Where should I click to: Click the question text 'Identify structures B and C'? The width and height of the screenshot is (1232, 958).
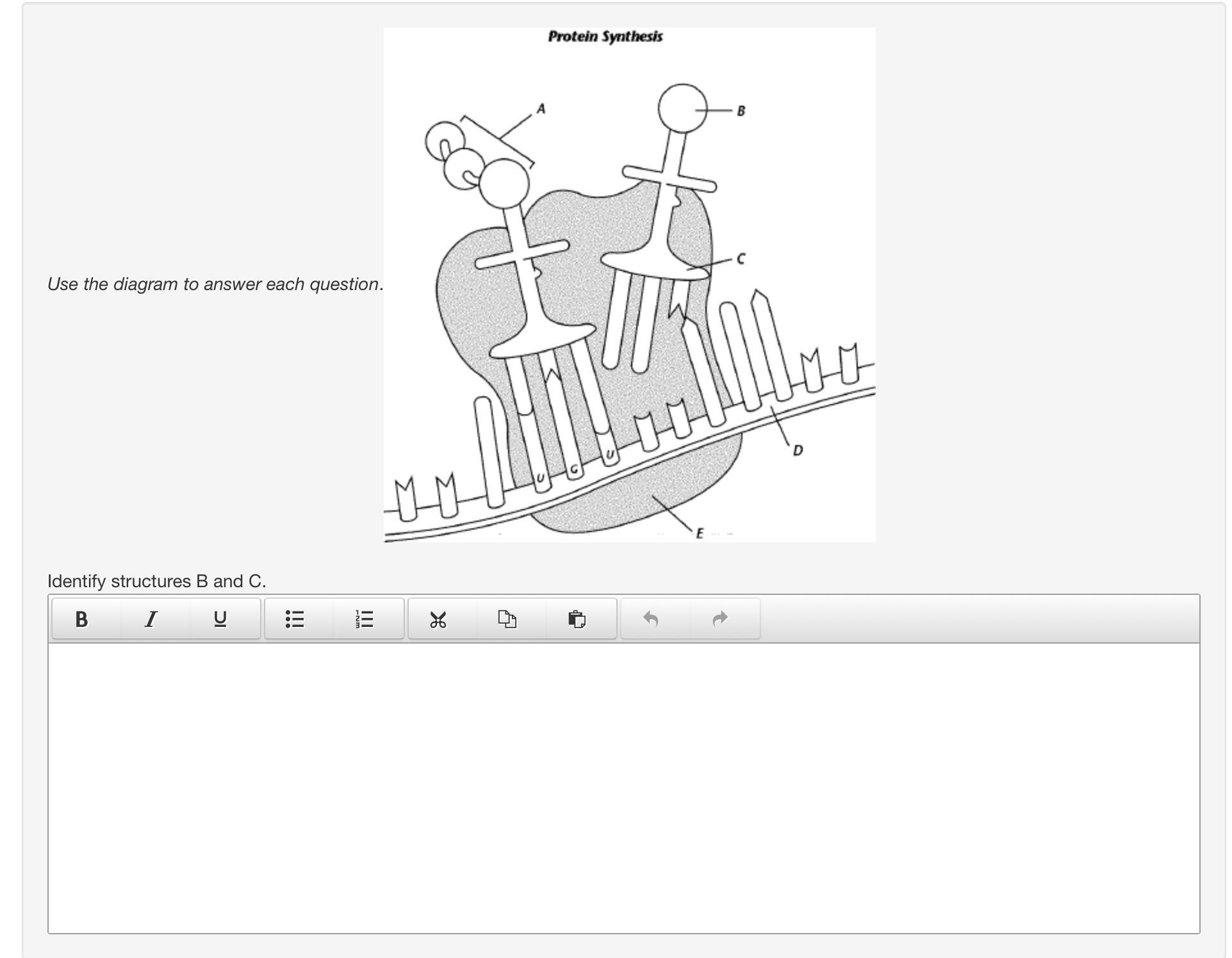tap(157, 581)
